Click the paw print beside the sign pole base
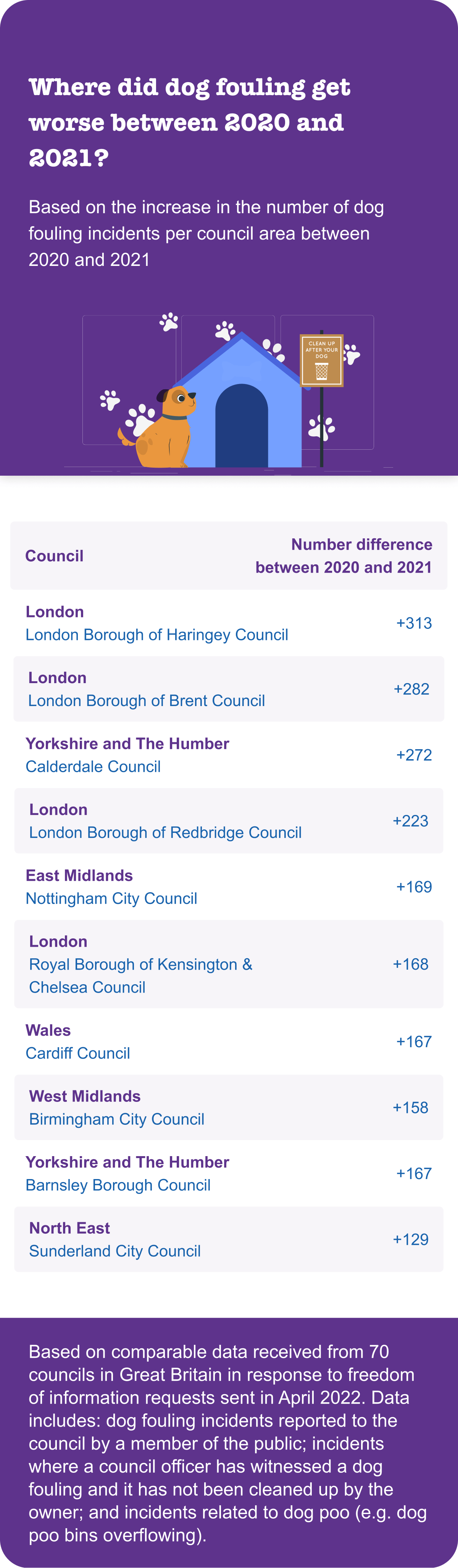Viewport: 458px width, 1568px height. pos(321,427)
